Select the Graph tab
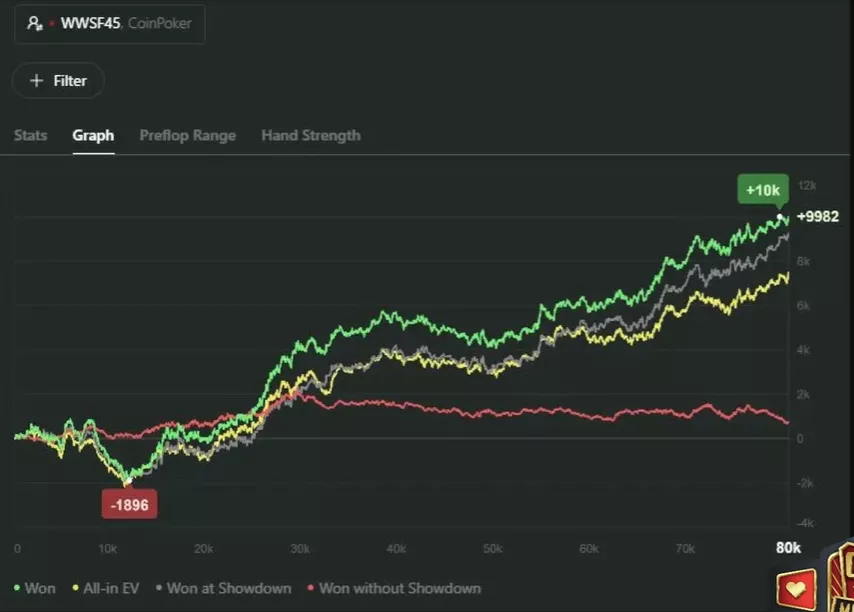The height and width of the screenshot is (612, 854). click(x=93, y=136)
